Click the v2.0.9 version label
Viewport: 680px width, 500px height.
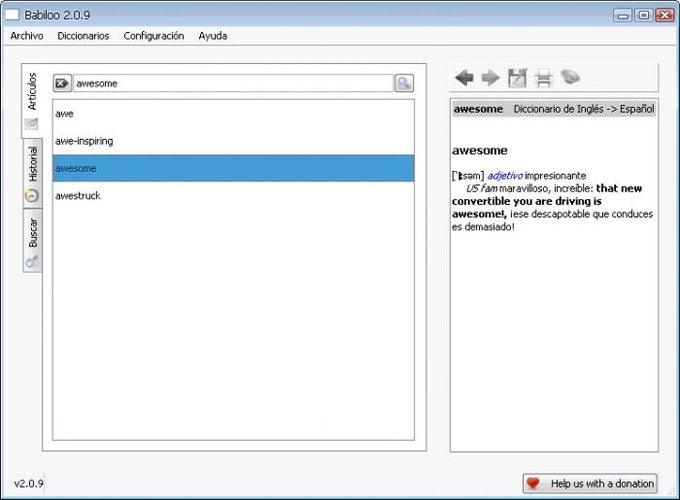coord(29,484)
